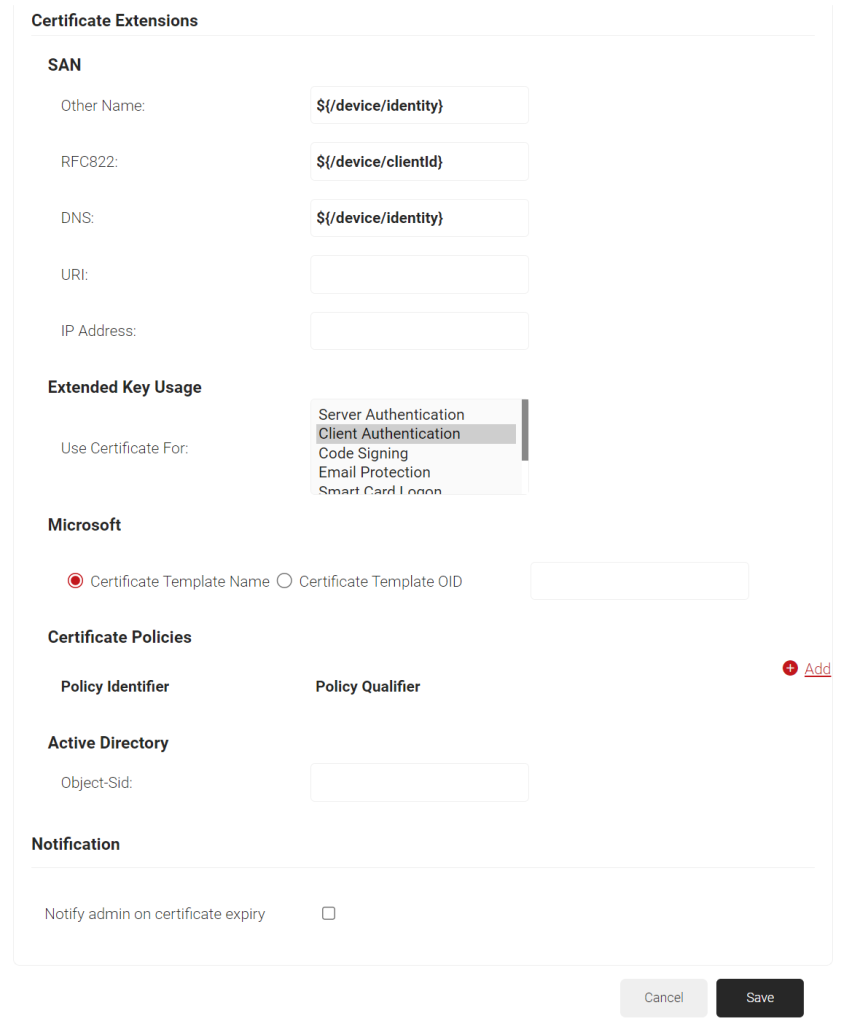The height and width of the screenshot is (1024, 841).
Task: Select Certificate Template OID radio button
Action: click(284, 581)
